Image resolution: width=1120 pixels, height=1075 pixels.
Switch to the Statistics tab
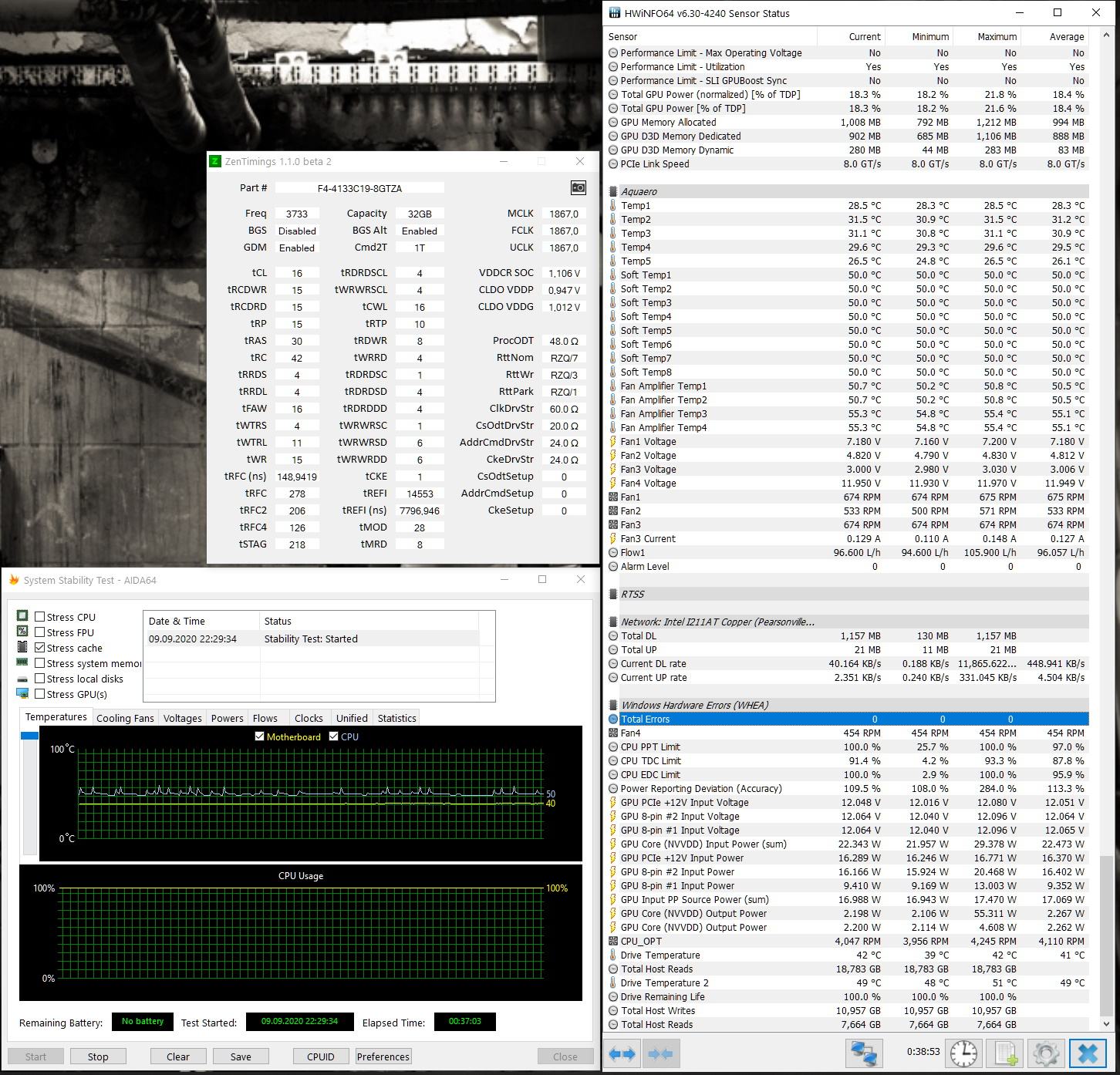(397, 718)
